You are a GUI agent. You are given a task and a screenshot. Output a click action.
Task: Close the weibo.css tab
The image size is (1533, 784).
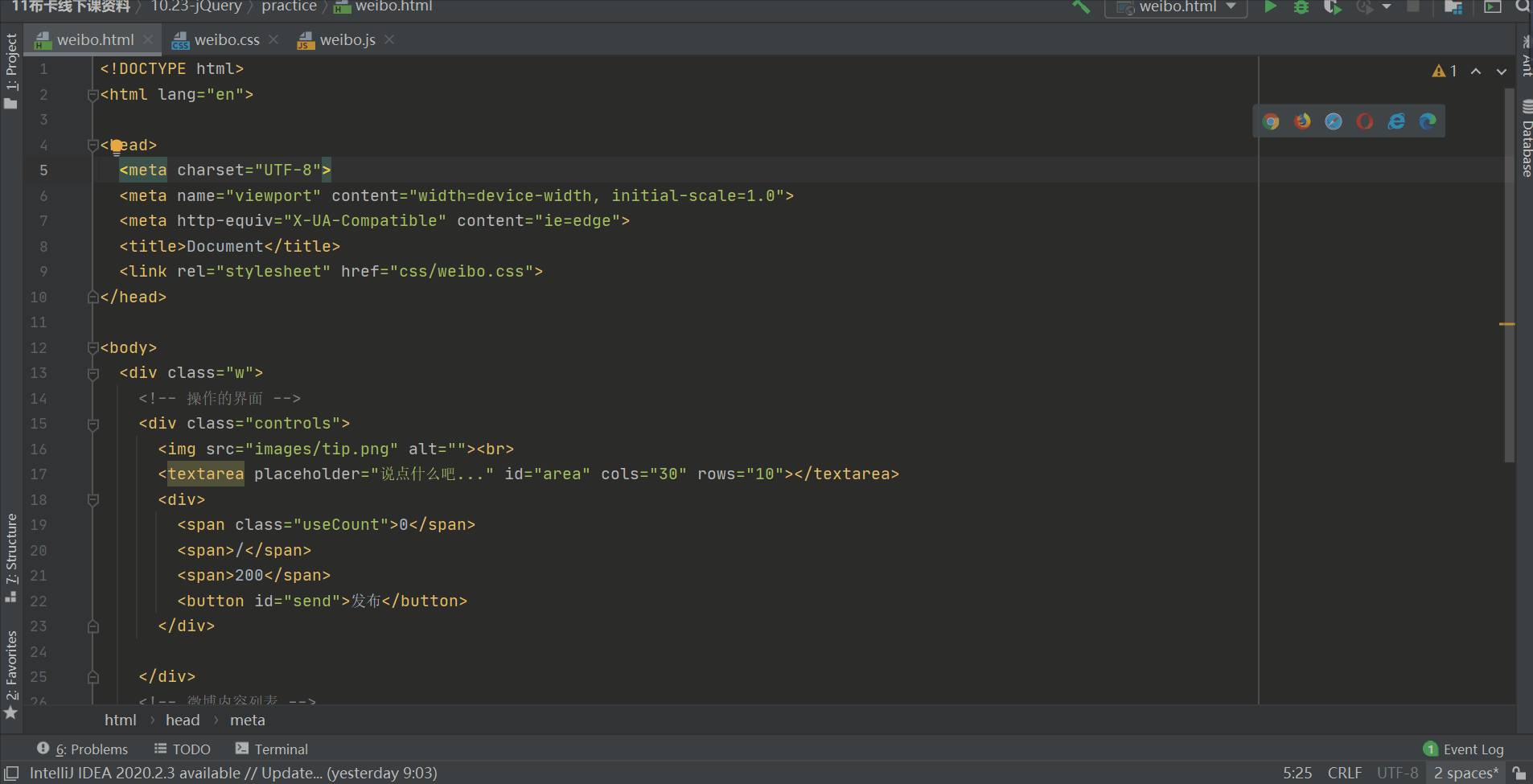(273, 39)
